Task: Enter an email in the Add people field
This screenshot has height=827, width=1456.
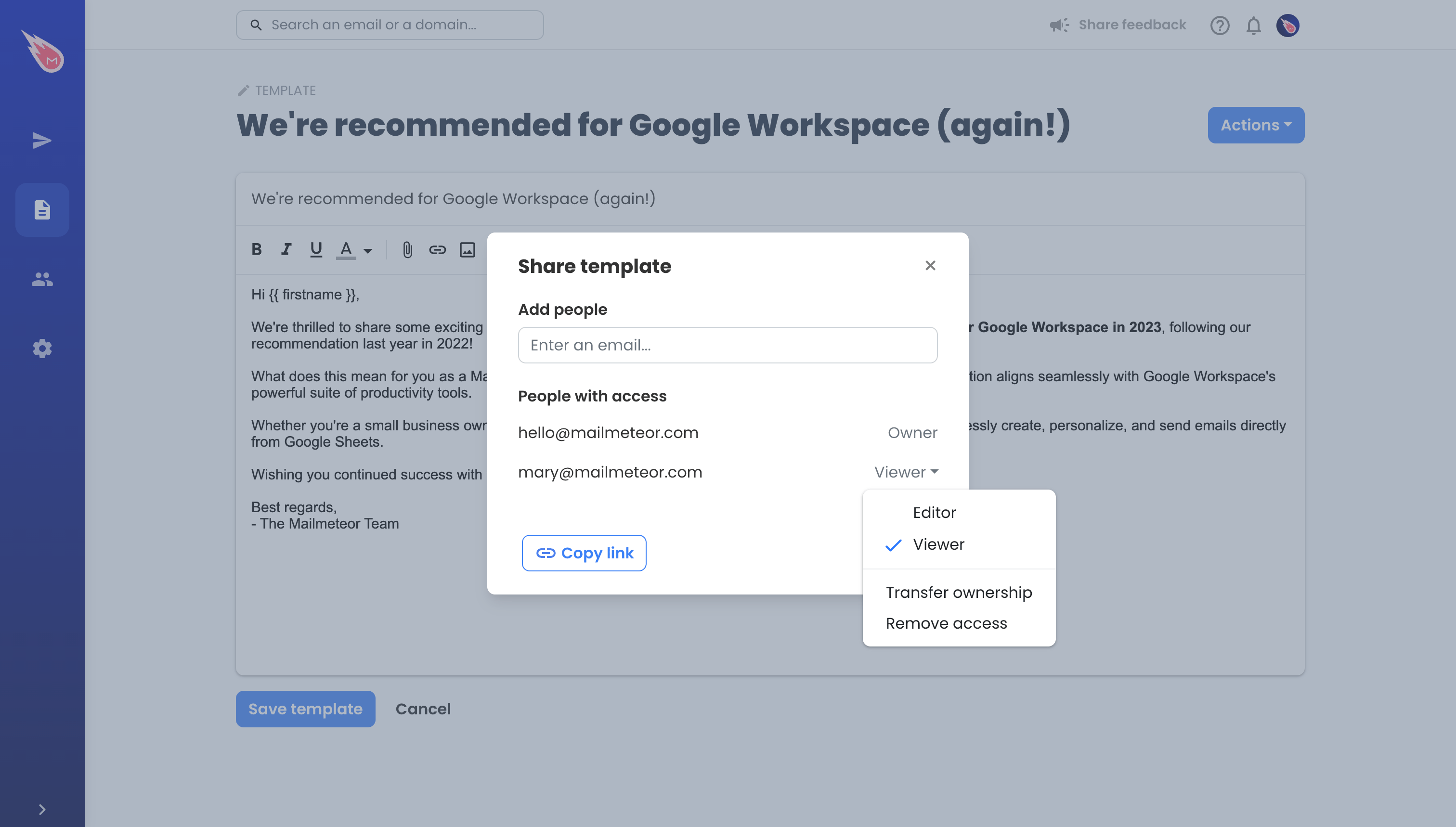Action: tap(727, 345)
